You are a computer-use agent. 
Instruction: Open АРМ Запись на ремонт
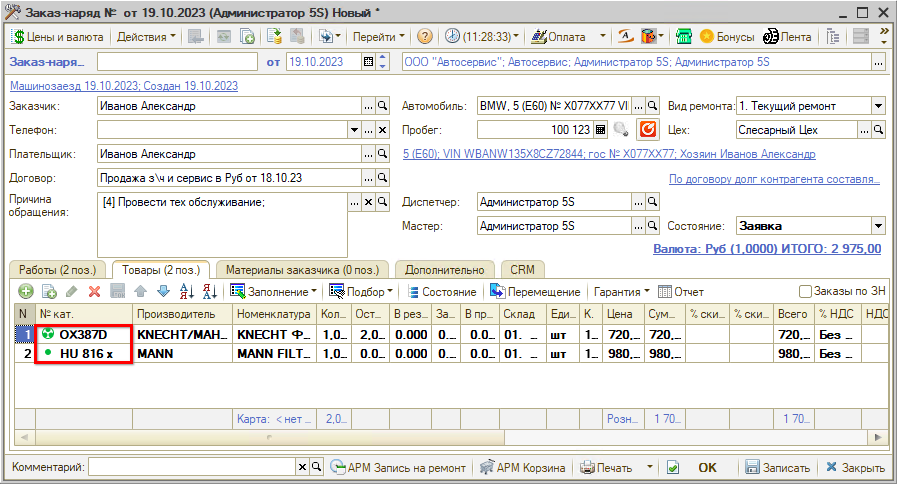398,467
